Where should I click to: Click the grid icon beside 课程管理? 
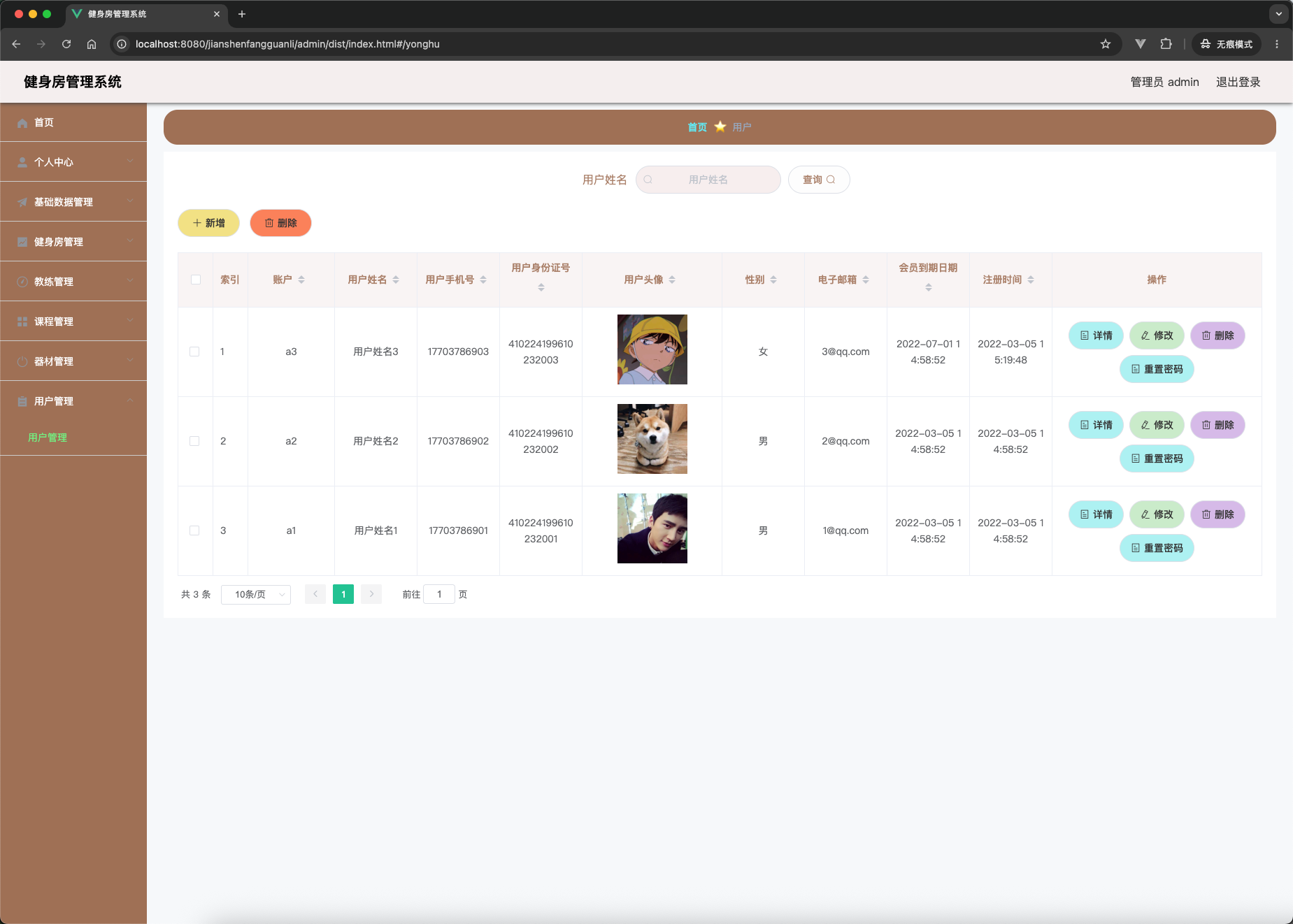click(22, 322)
